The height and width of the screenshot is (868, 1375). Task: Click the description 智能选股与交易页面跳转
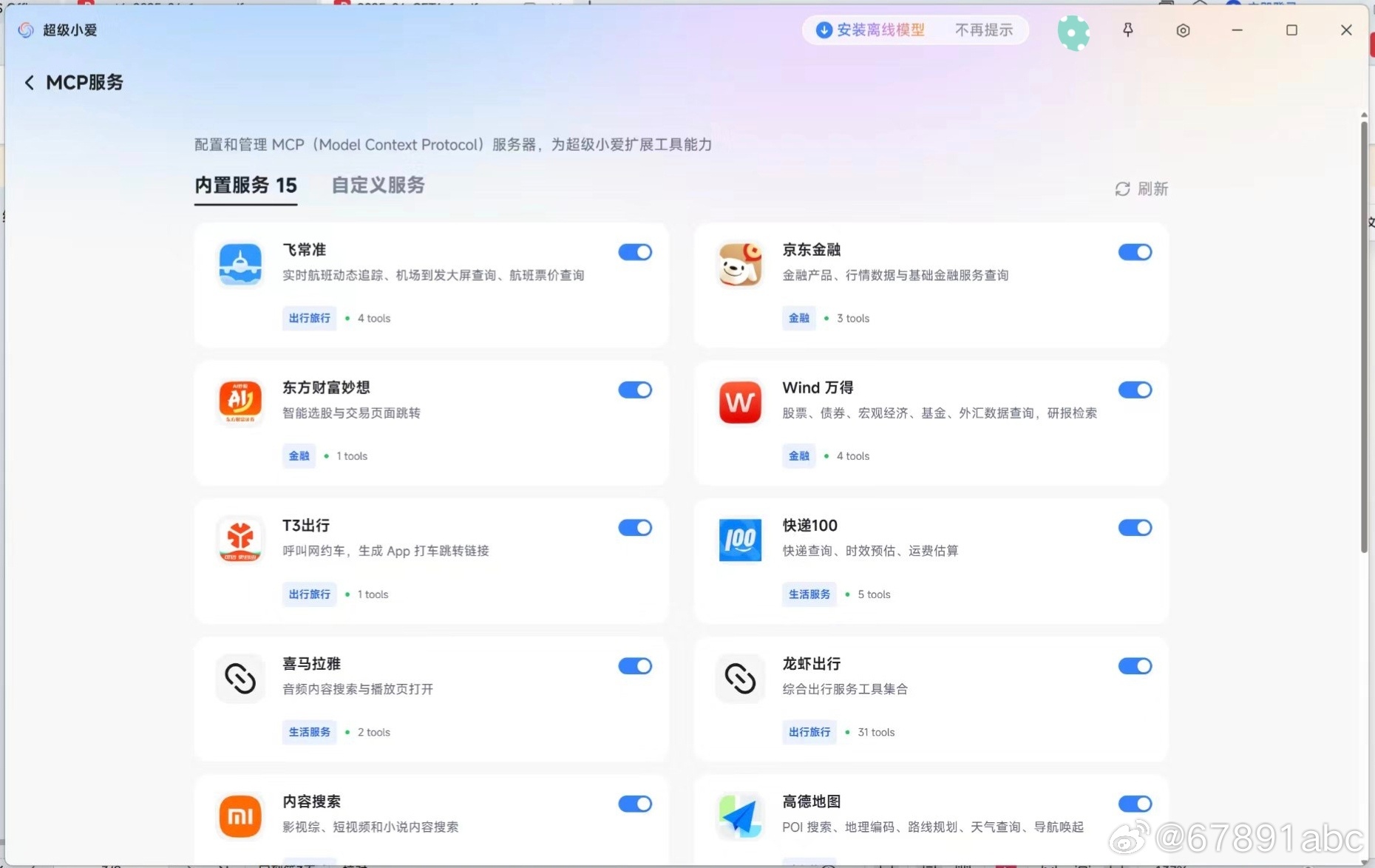click(351, 413)
